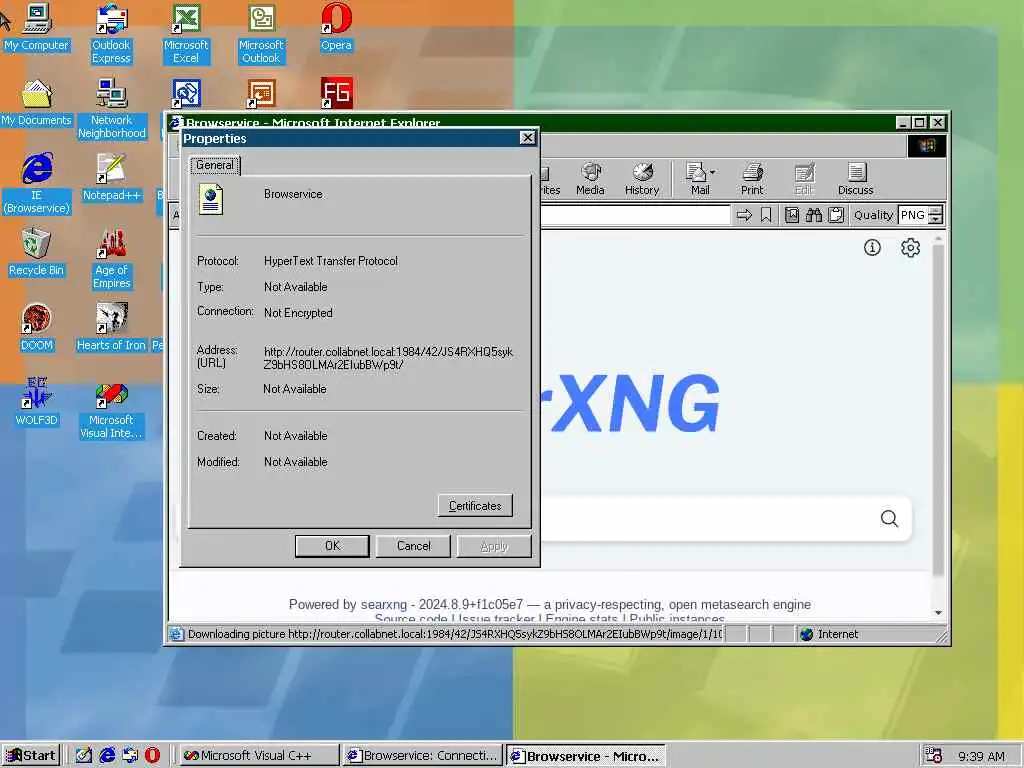Switch to Browservice: Connecti... taskbar button
The image size is (1024, 768).
[x=423, y=756]
